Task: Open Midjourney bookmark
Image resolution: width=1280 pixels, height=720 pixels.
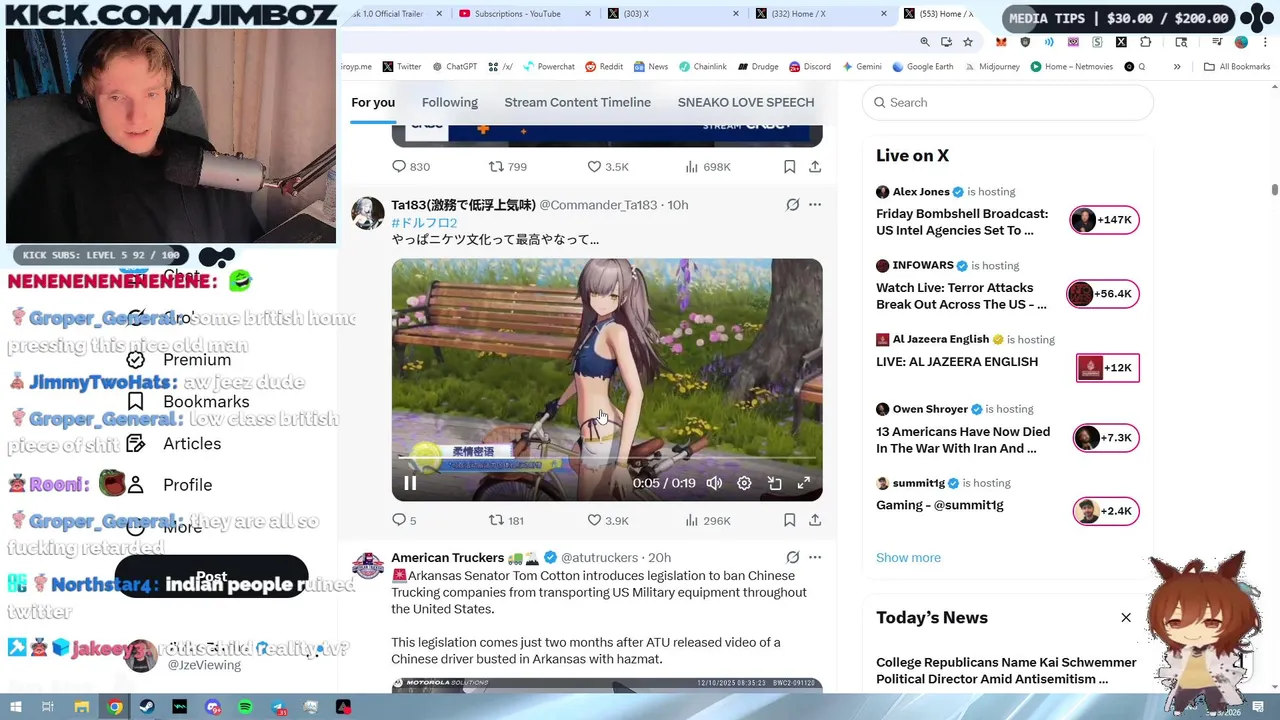Action: coord(992,67)
